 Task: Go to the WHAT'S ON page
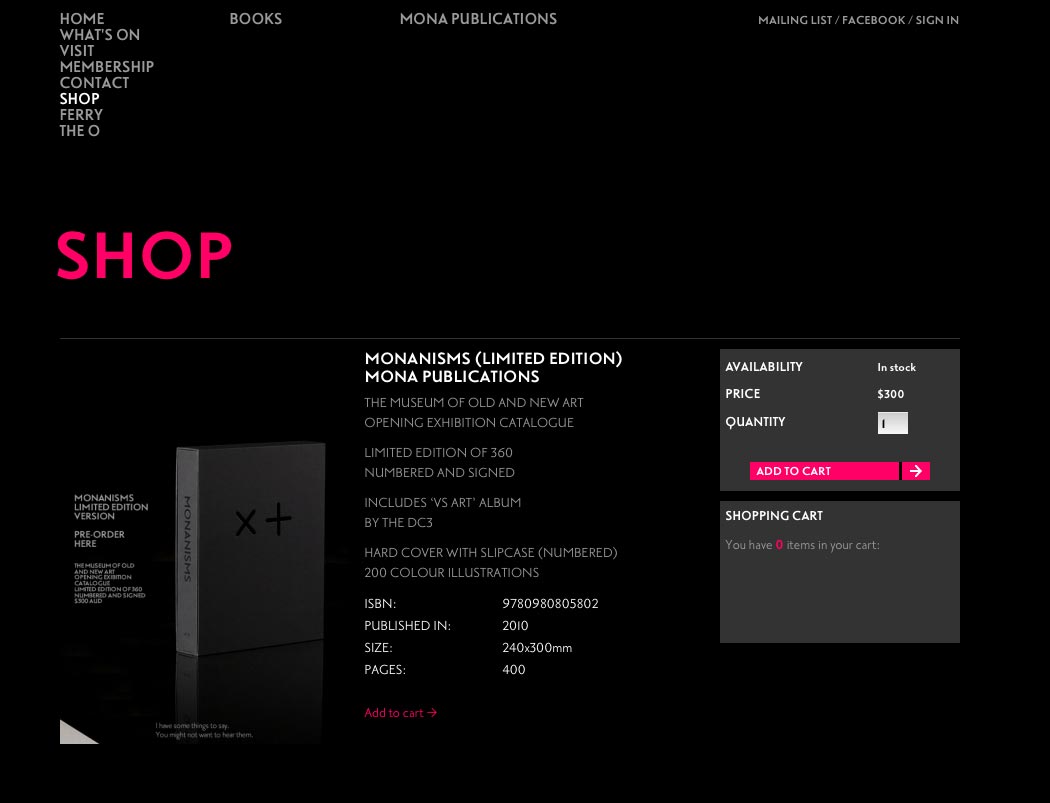pos(100,35)
